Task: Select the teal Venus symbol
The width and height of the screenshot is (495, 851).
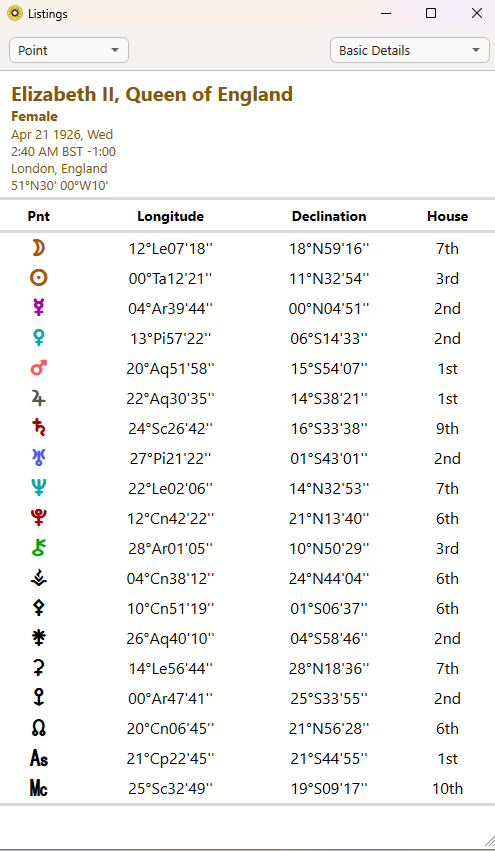Action: coord(39,338)
